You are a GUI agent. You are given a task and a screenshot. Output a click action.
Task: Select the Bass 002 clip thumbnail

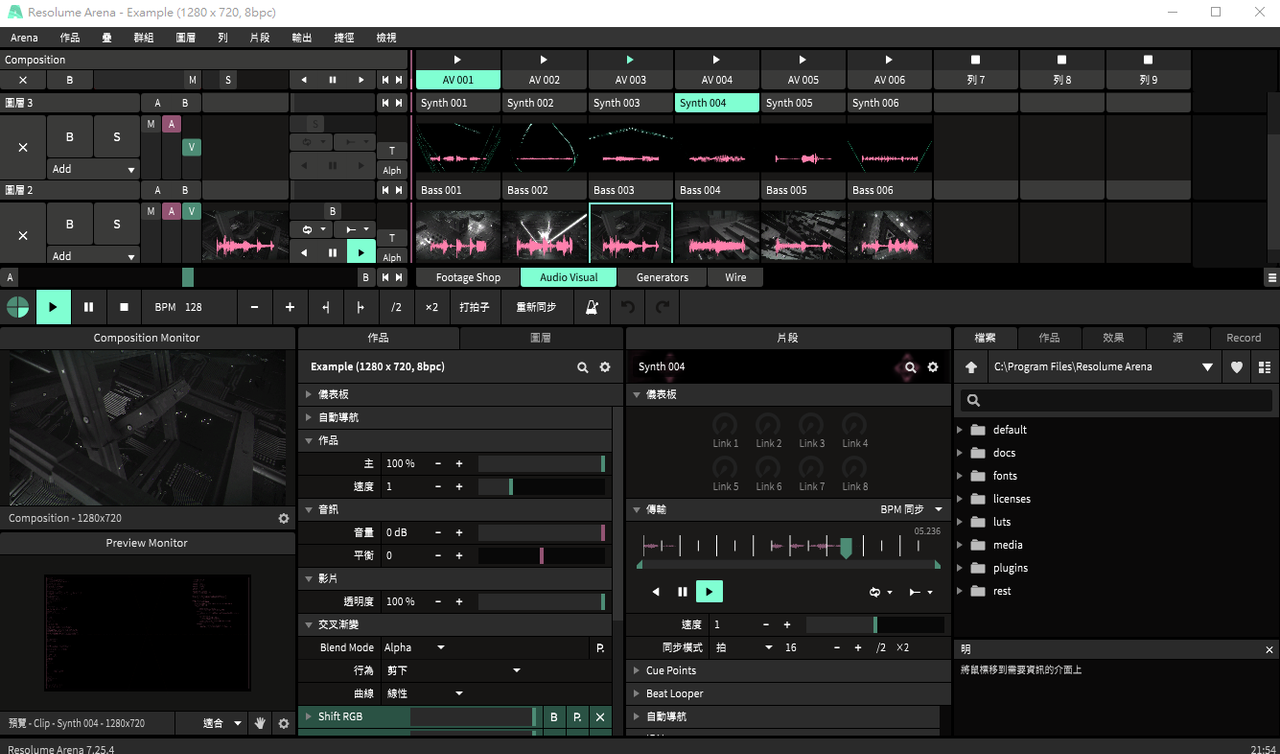click(x=544, y=235)
